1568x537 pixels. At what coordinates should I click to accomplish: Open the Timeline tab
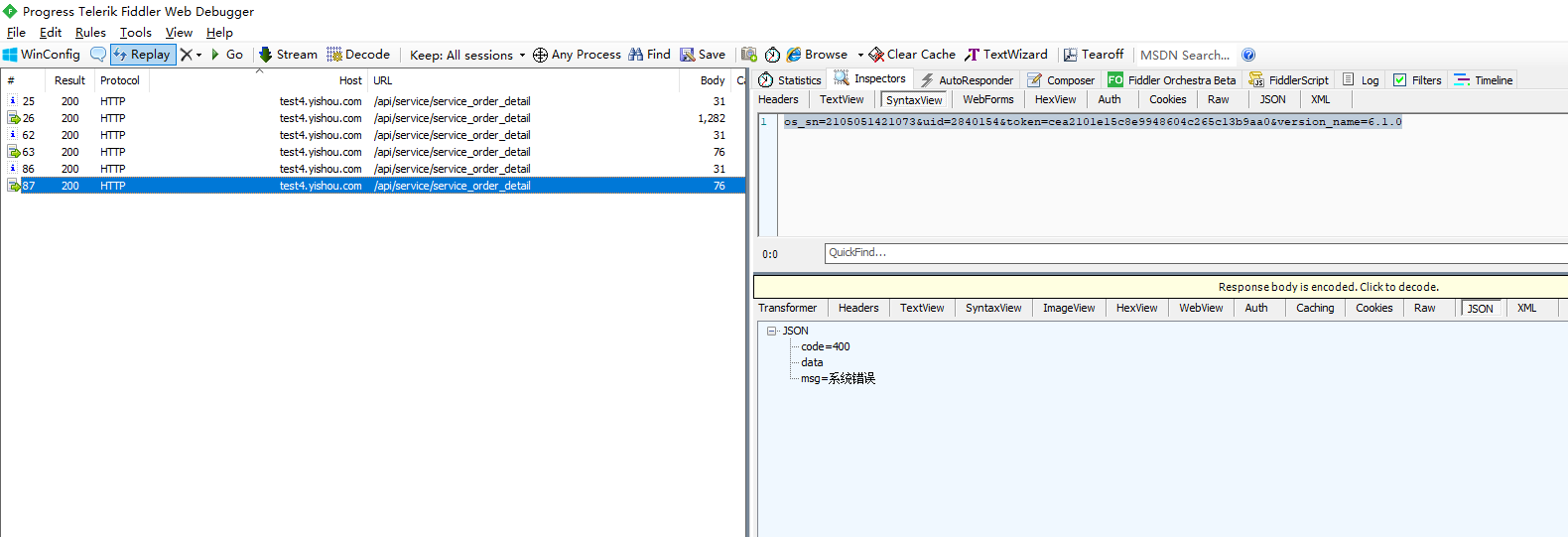[x=1484, y=80]
